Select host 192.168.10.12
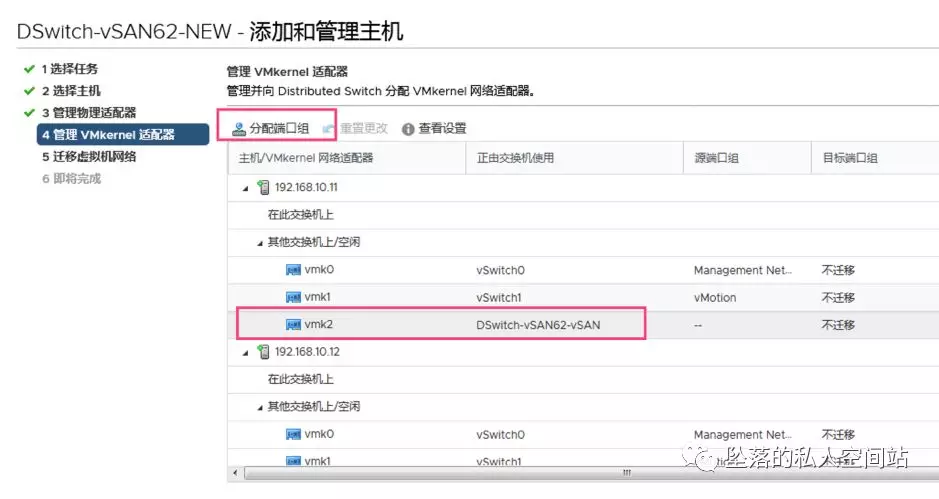This screenshot has height=499, width=939. 307,352
